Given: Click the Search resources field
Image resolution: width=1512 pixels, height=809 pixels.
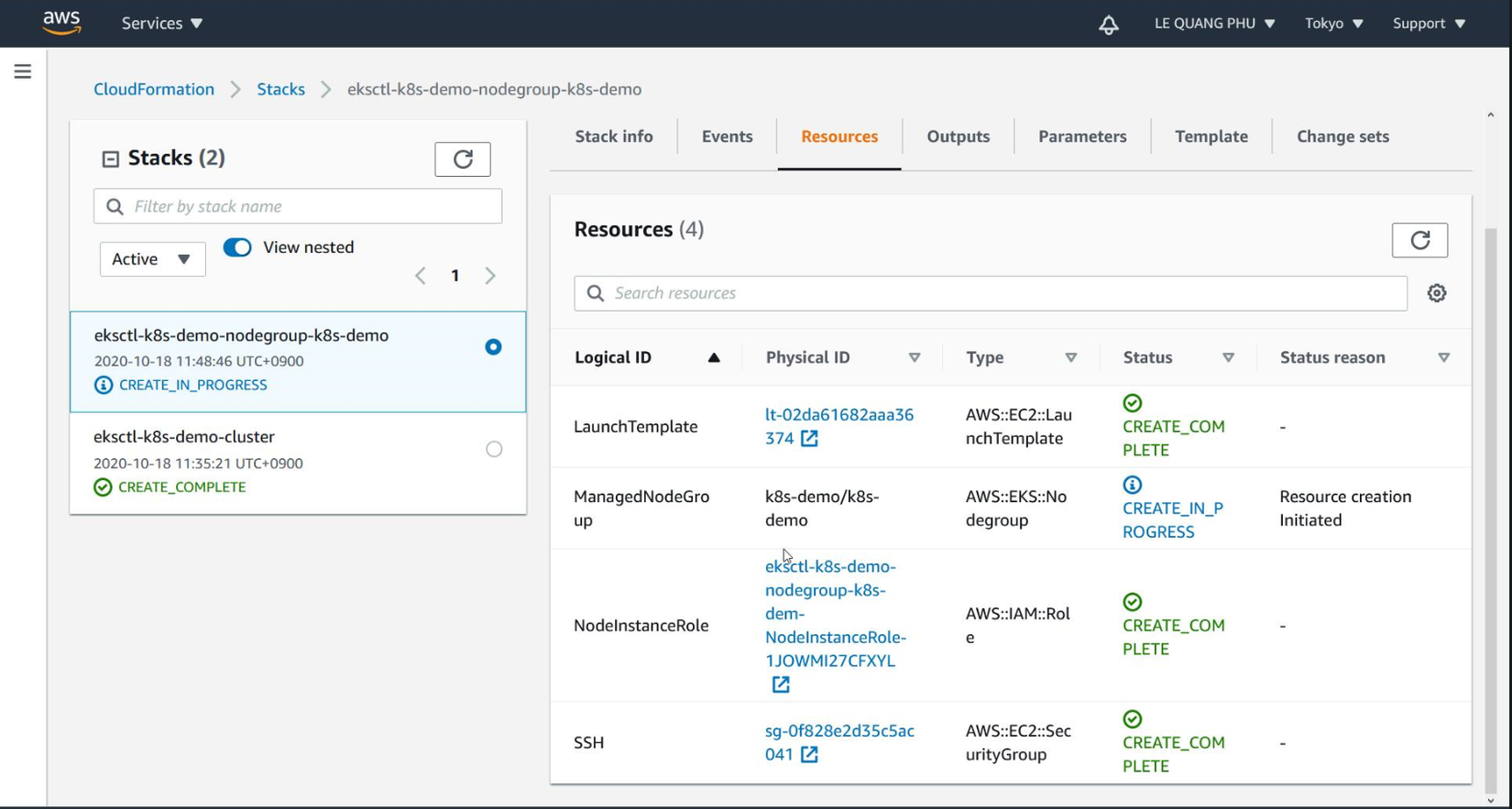Looking at the screenshot, I should [x=990, y=293].
